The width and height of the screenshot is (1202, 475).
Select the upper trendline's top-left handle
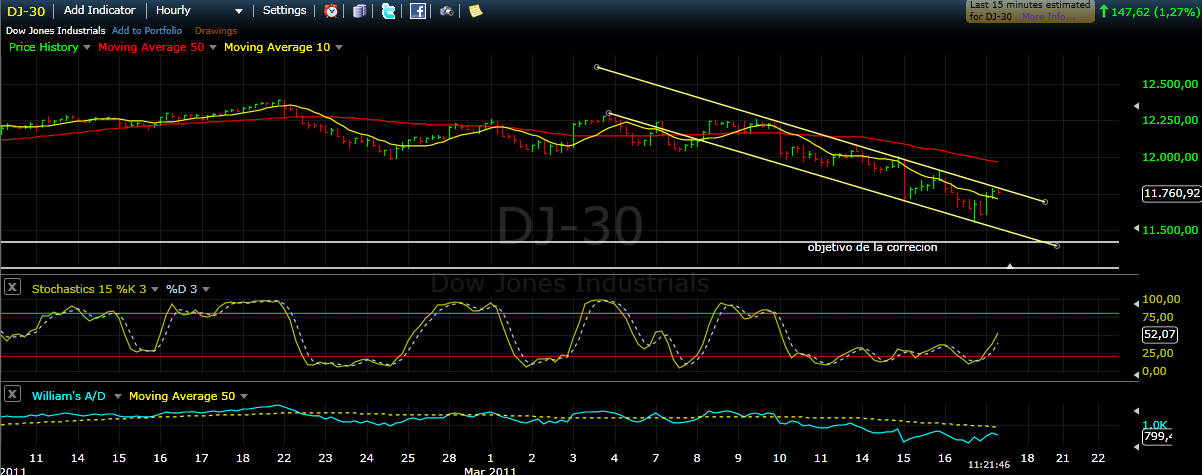[596, 67]
